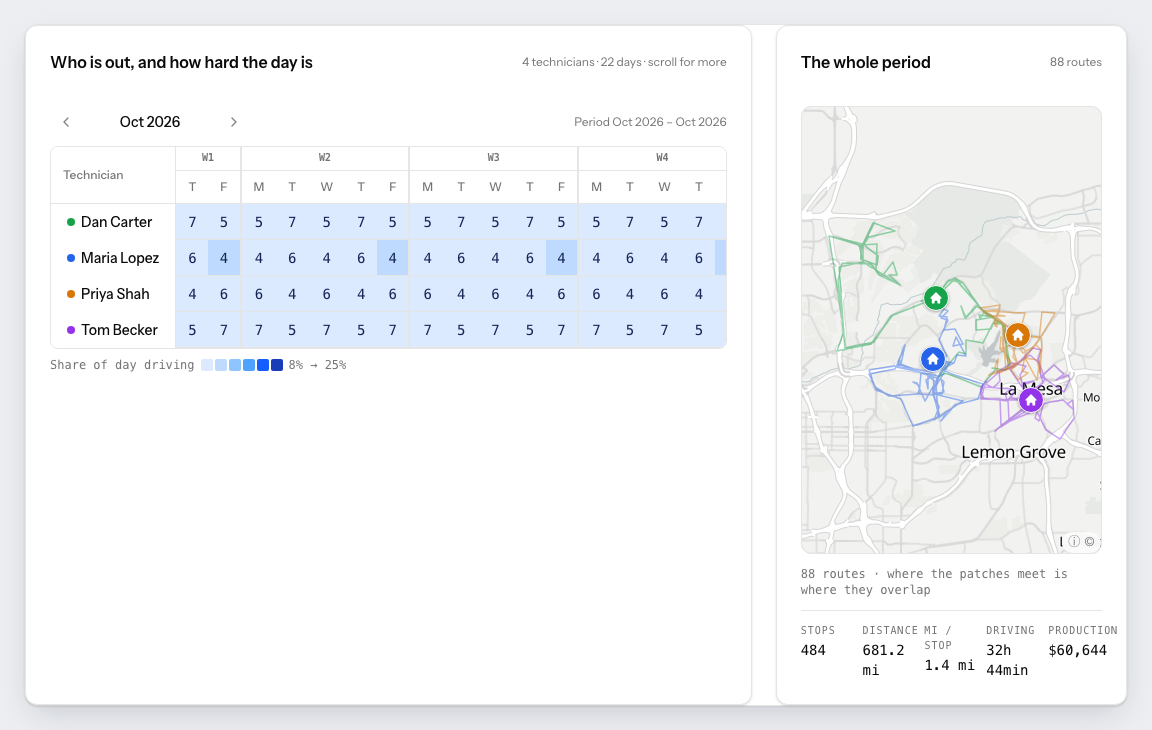Advance to next month with right chevron
This screenshot has height=730, width=1152.
[234, 122]
